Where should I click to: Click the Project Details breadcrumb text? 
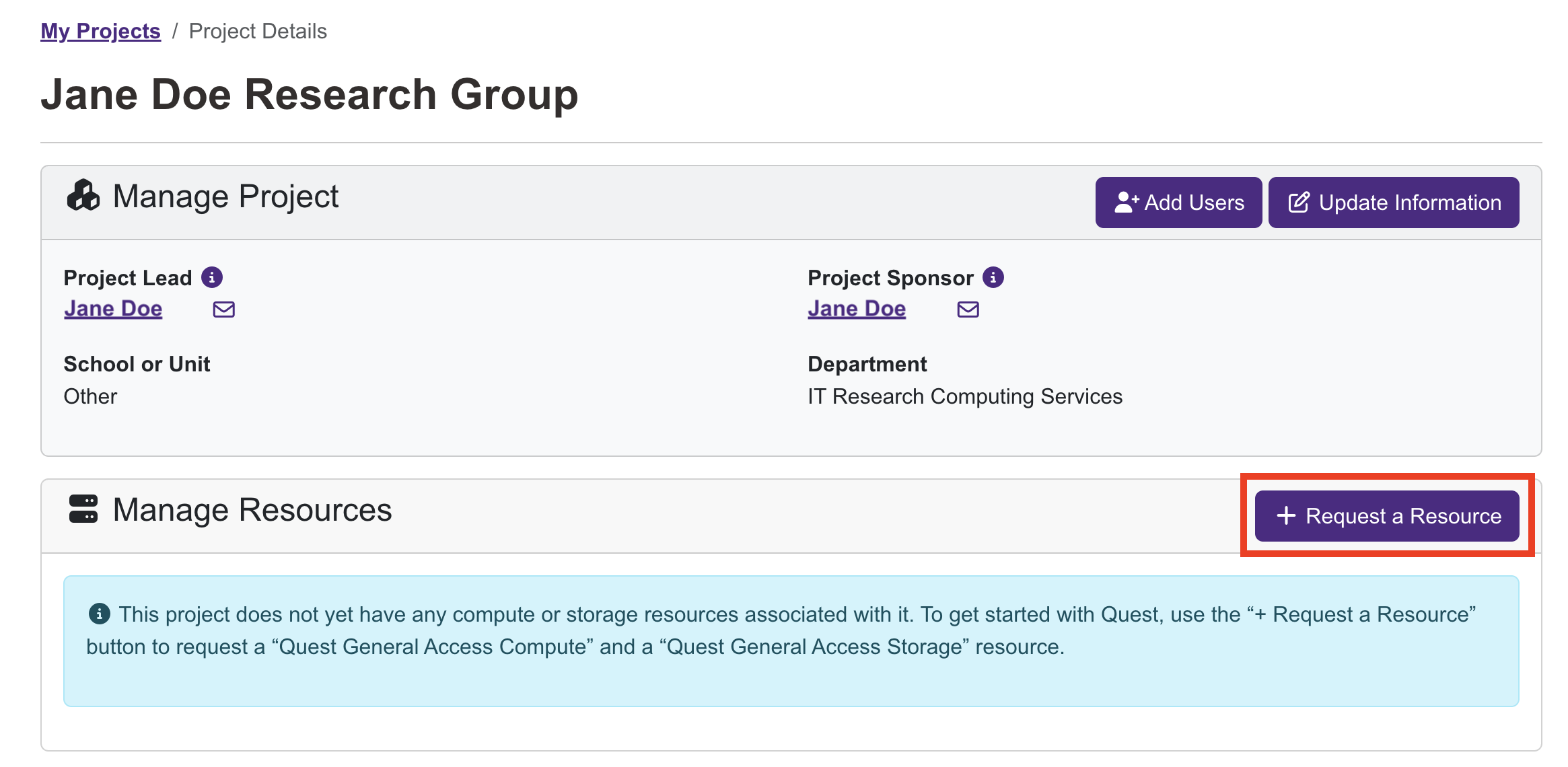coord(258,31)
